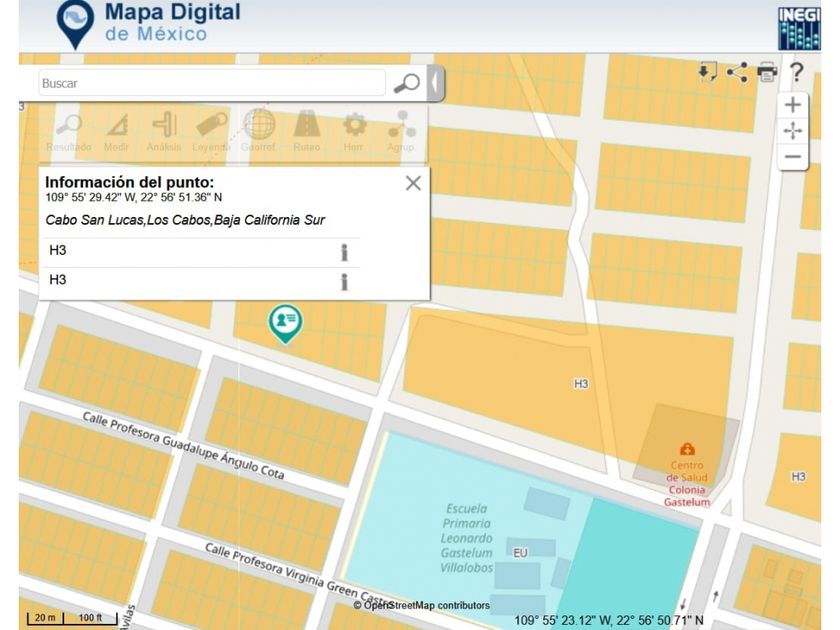Click the download map icon
The image size is (840, 630).
(x=707, y=72)
